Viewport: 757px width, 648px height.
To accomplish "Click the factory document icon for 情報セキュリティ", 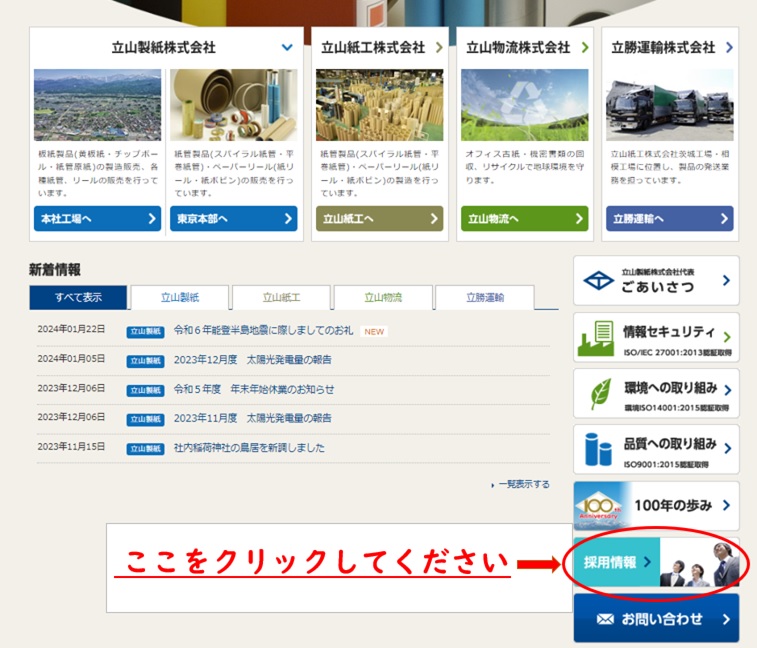I will pyautogui.click(x=596, y=338).
